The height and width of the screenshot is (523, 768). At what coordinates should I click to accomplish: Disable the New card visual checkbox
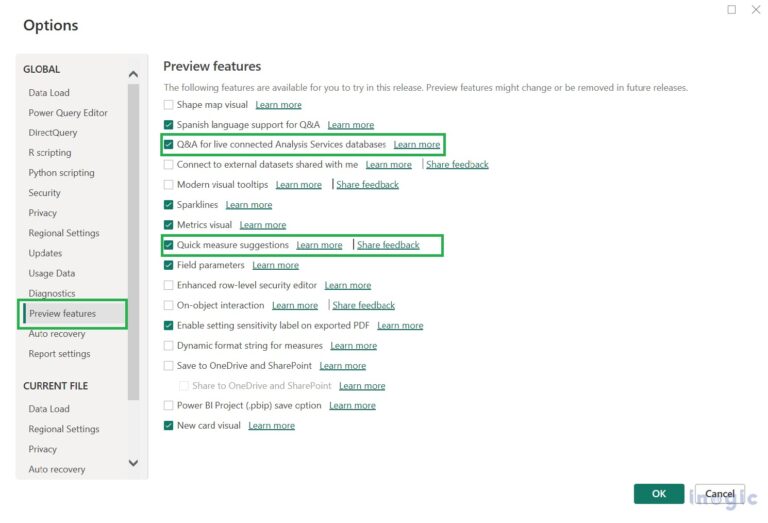pyautogui.click(x=168, y=425)
